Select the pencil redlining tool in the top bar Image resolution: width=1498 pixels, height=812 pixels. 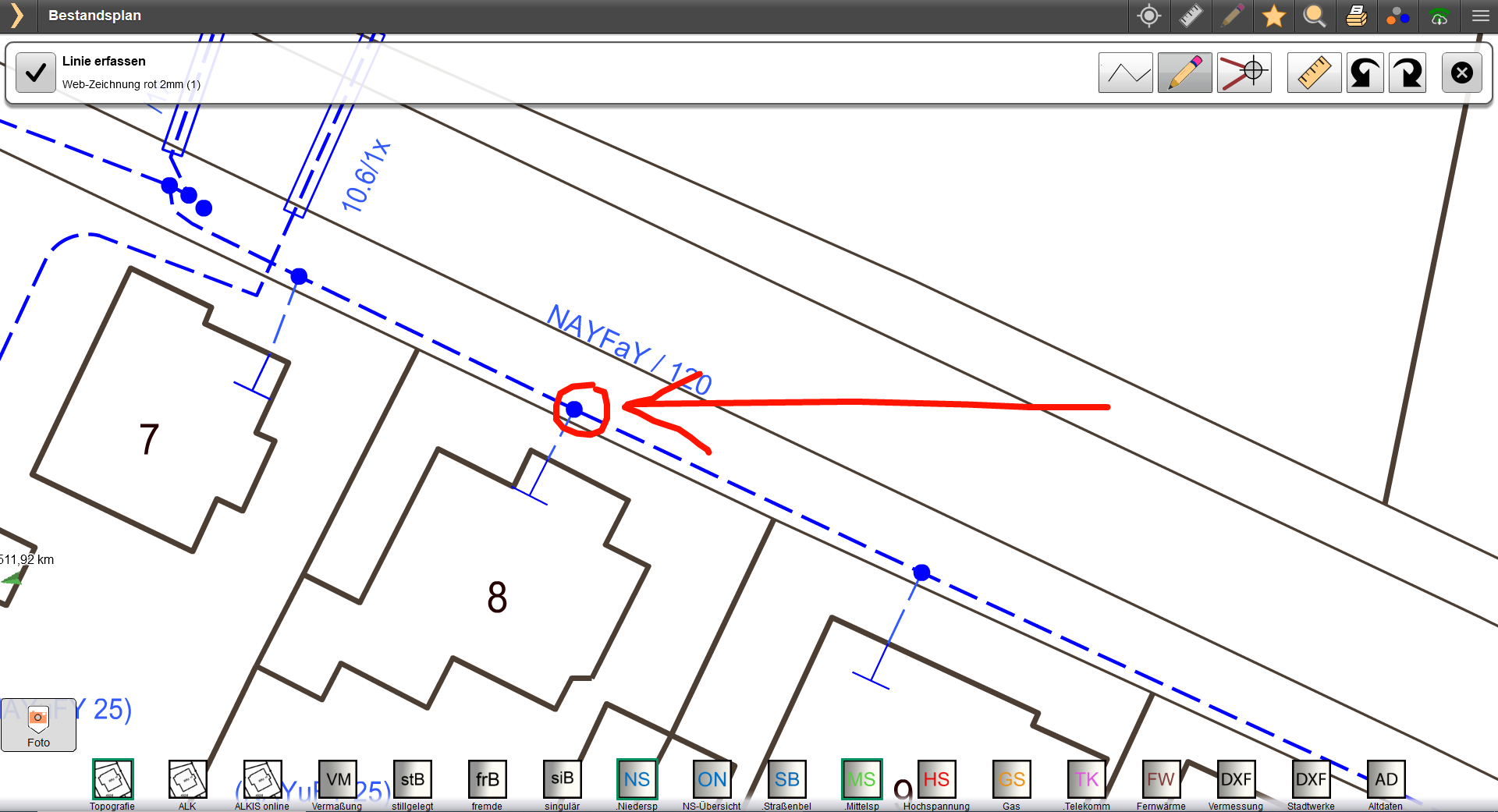pyautogui.click(x=1233, y=16)
